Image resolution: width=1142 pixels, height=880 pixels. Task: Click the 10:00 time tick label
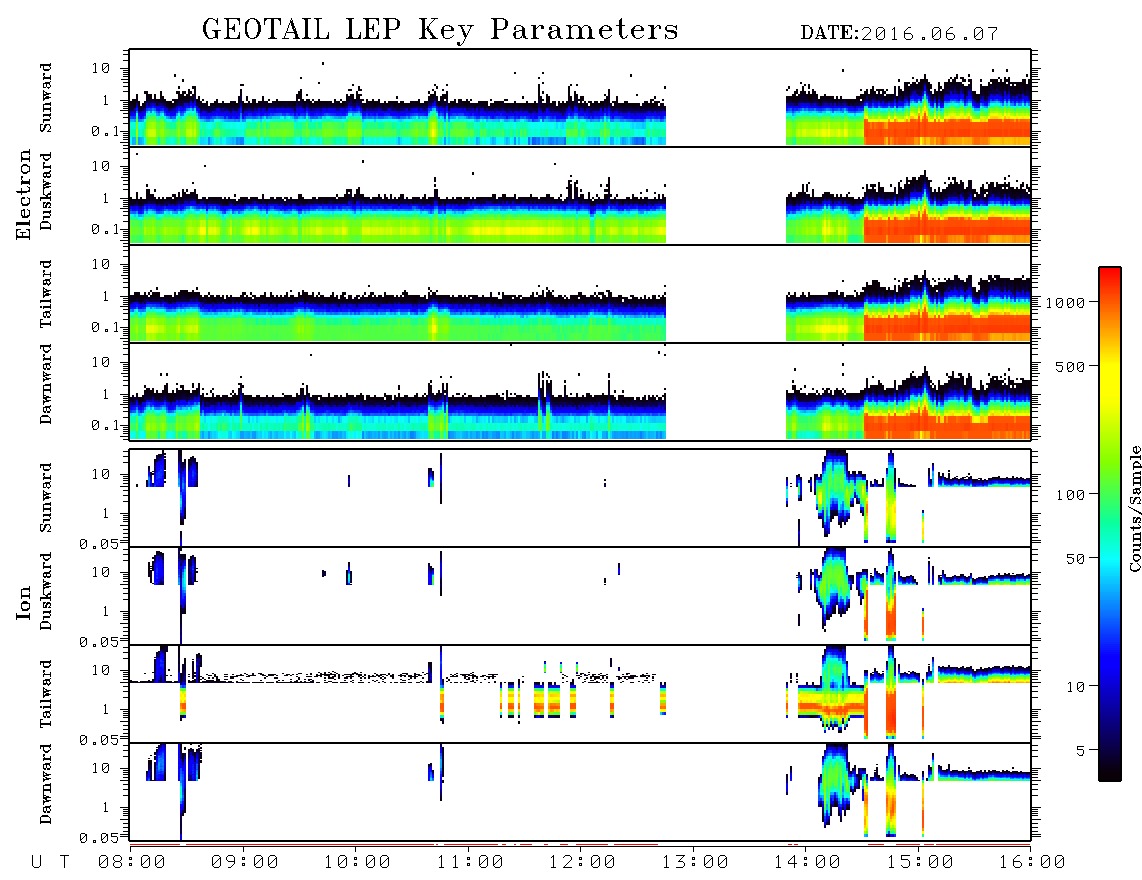coord(357,863)
